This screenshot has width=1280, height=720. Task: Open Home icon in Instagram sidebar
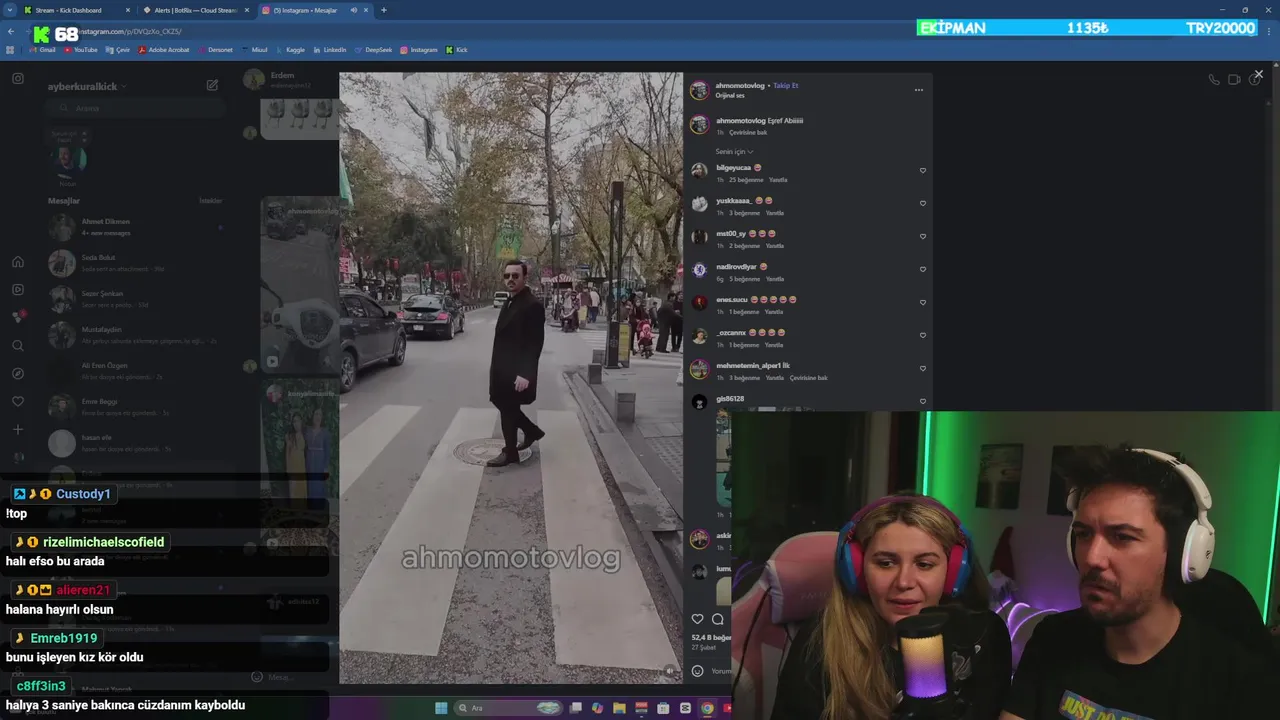(18, 262)
